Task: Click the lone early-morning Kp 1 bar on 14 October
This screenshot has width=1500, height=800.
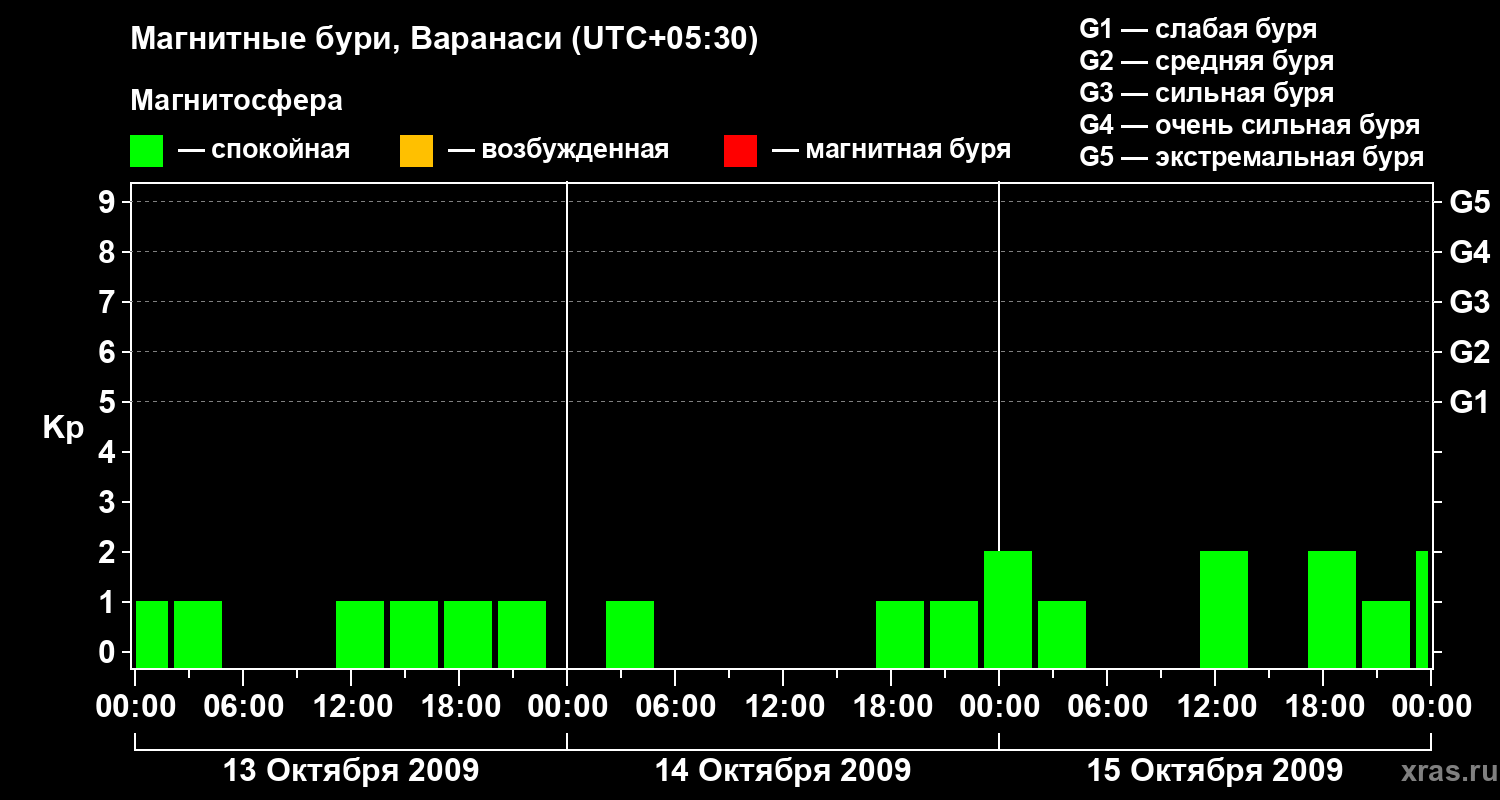Action: tap(630, 634)
